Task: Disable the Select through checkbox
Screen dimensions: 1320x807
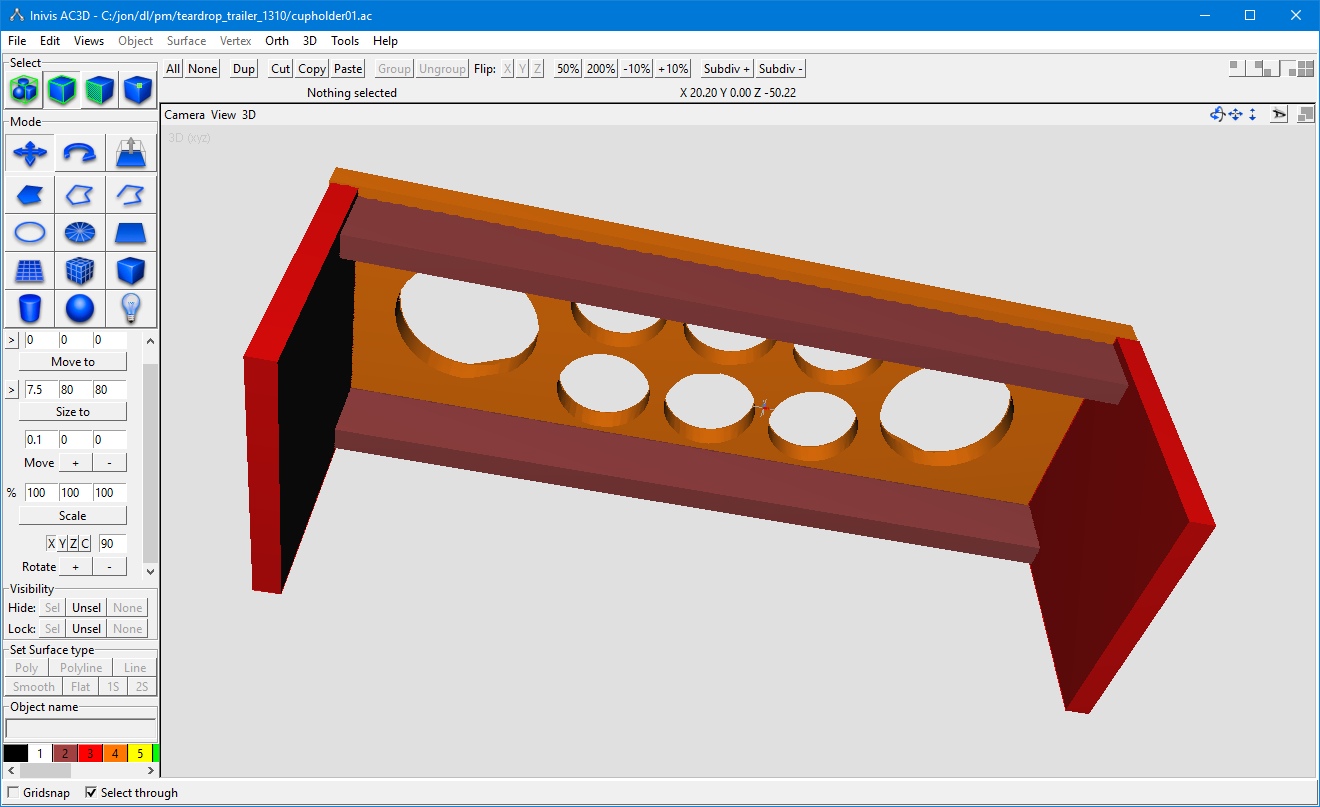Action: 91,792
